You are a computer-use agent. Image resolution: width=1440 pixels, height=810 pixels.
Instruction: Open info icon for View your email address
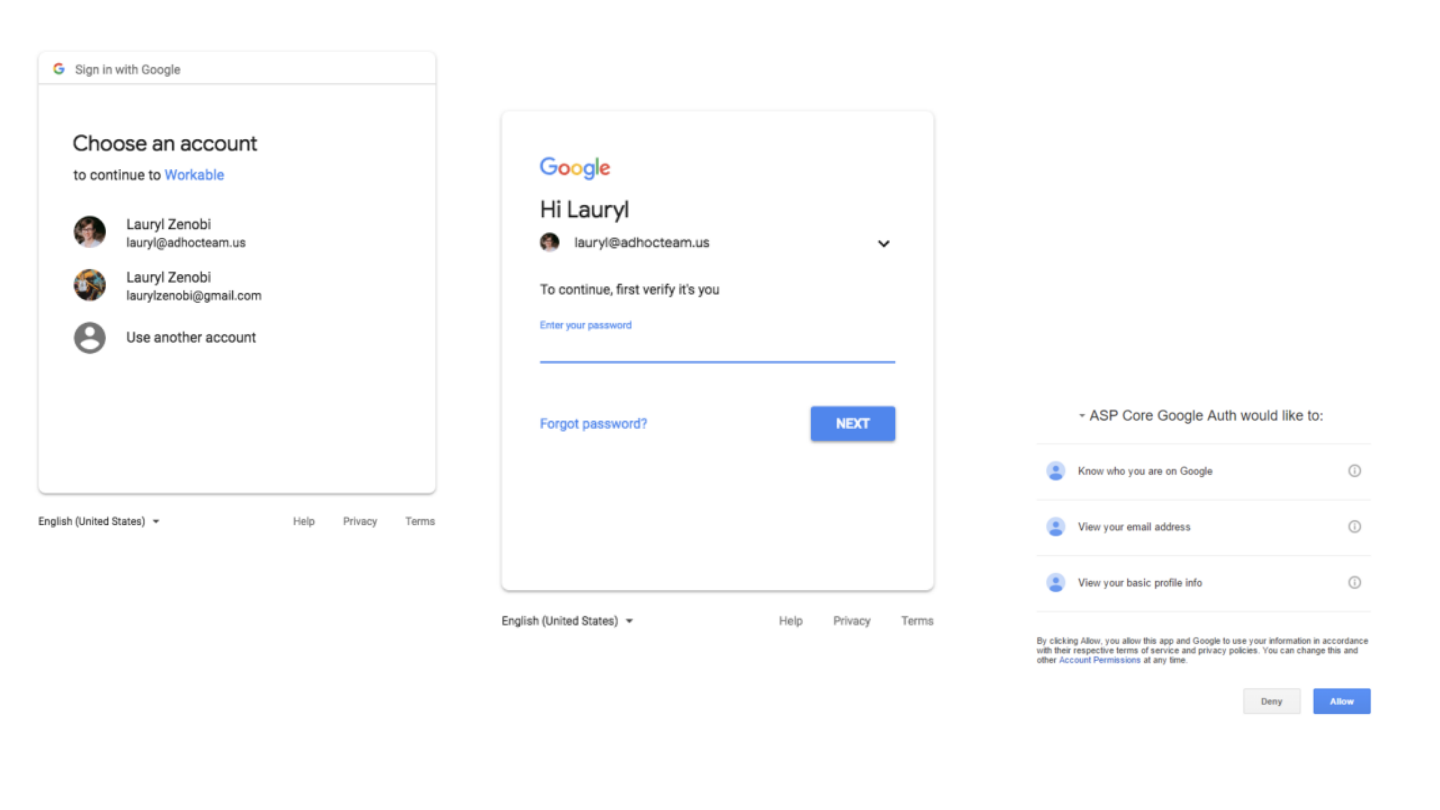tap(1355, 527)
